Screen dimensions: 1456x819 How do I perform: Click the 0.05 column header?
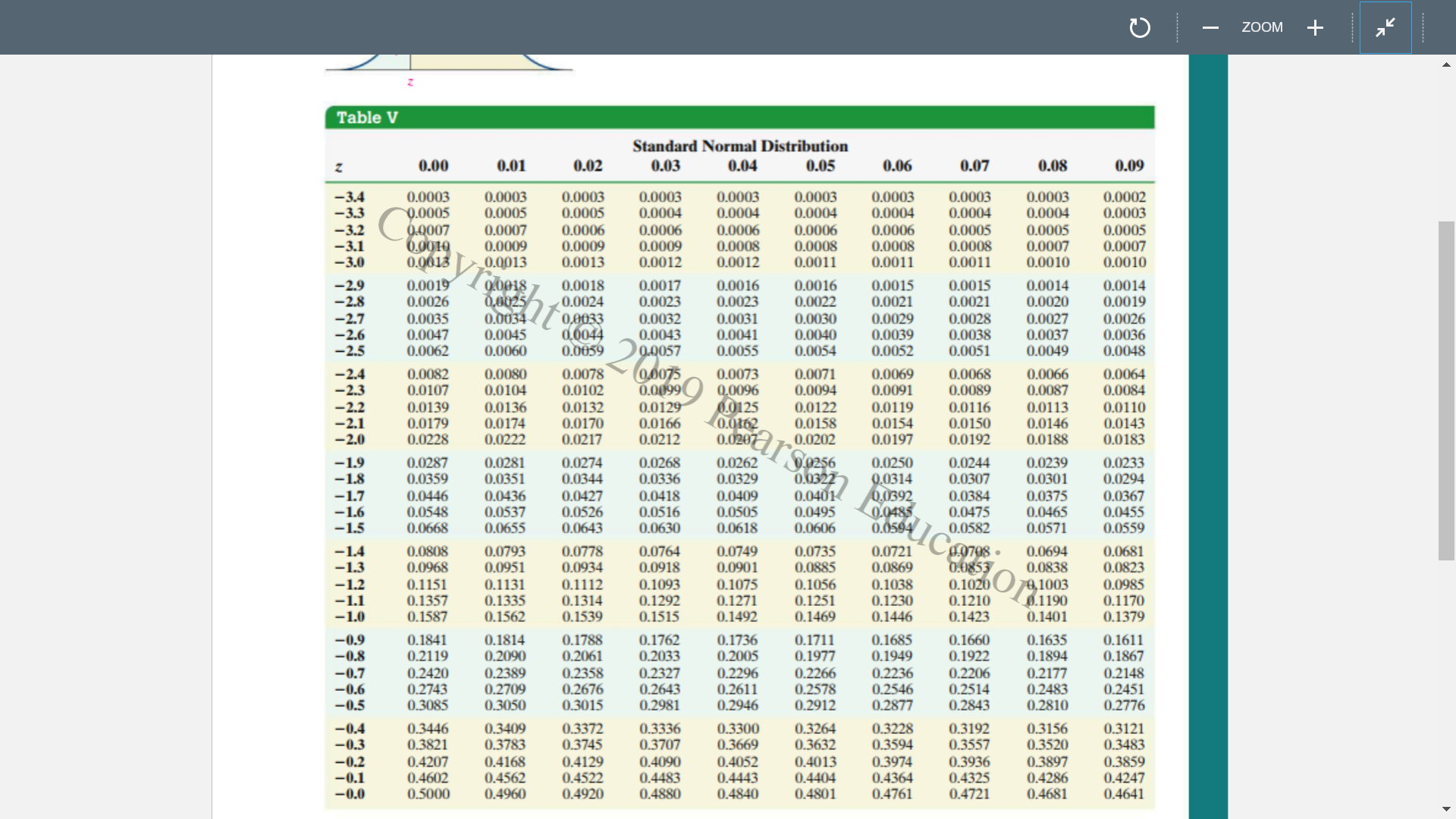[x=820, y=166]
